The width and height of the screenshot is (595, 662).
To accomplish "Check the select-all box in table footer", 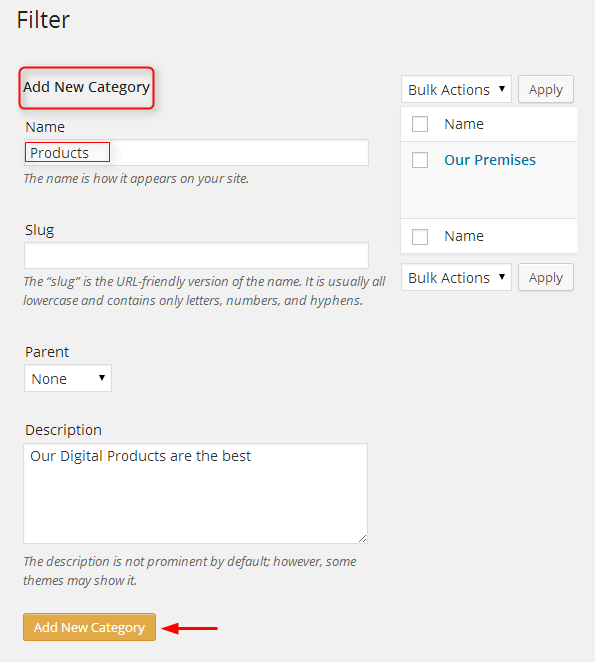I will 420,236.
